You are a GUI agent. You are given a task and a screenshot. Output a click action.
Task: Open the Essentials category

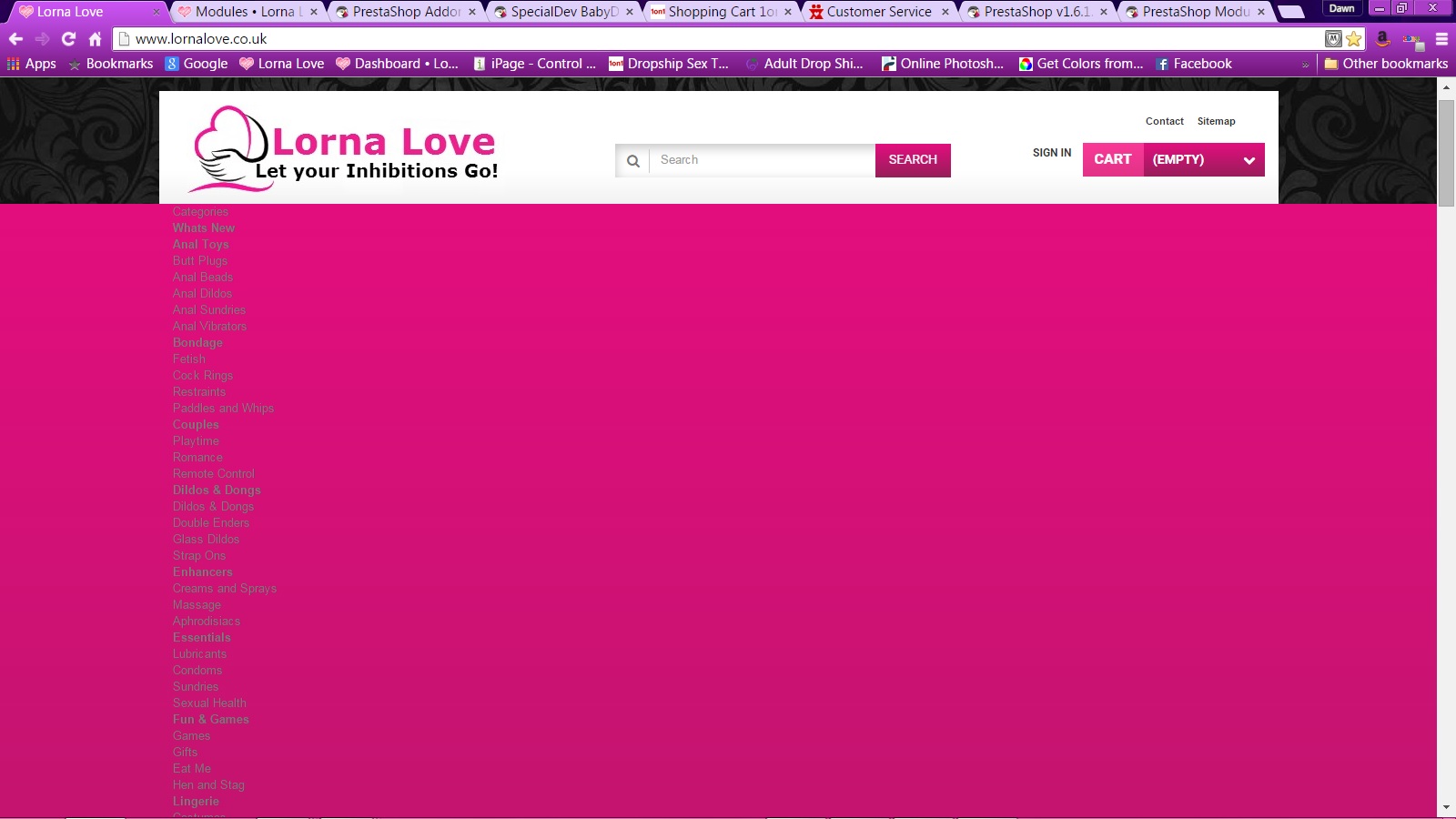coord(202,638)
